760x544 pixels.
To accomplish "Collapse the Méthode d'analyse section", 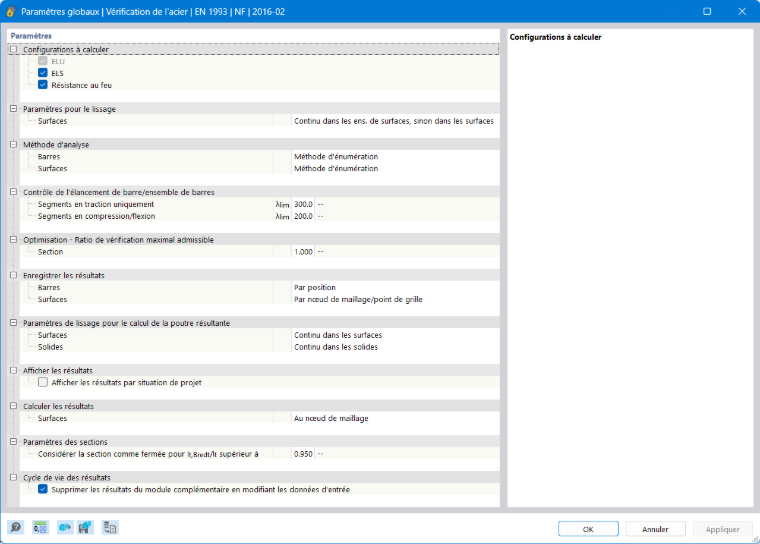I will [14, 144].
